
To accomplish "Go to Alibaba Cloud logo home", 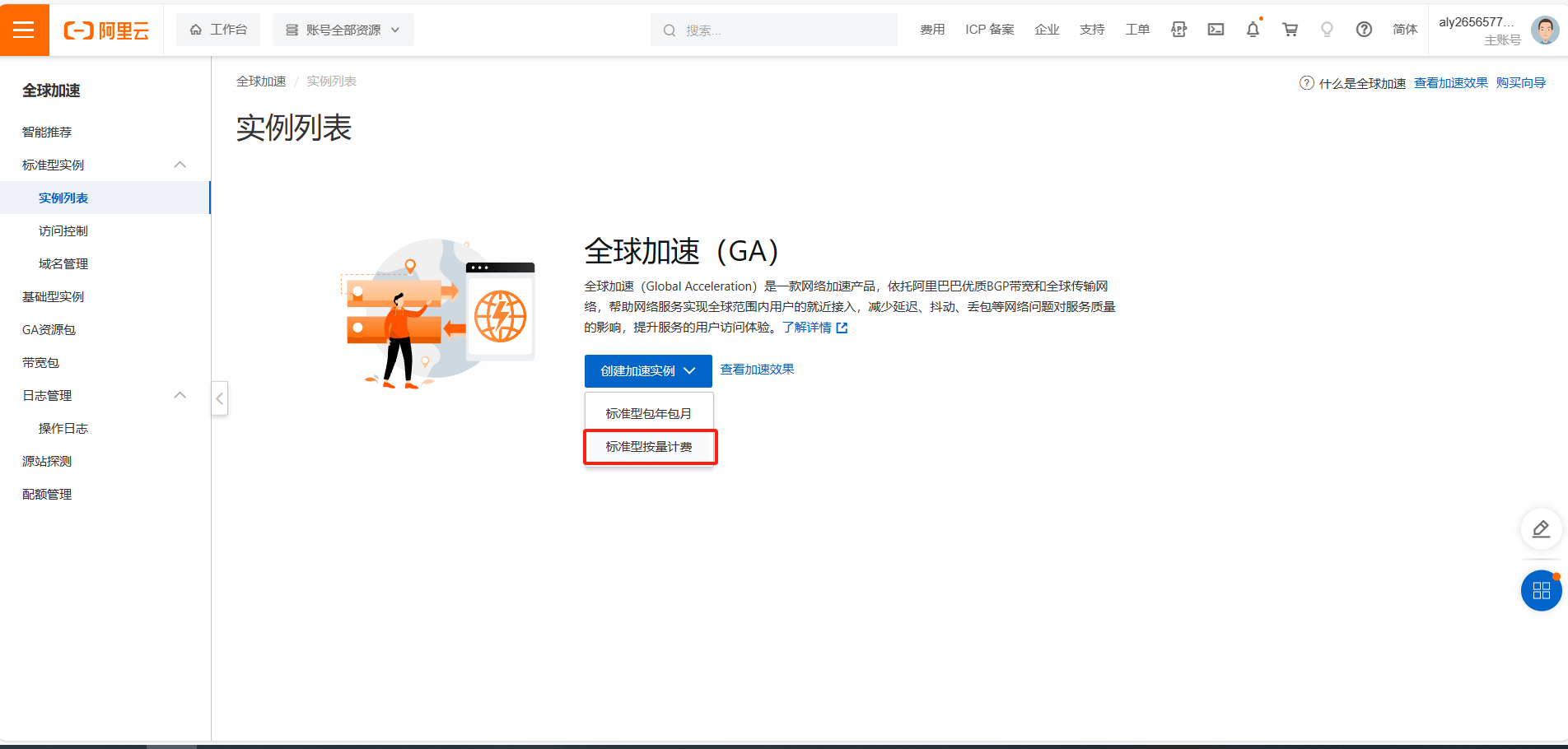I will click(x=106, y=30).
